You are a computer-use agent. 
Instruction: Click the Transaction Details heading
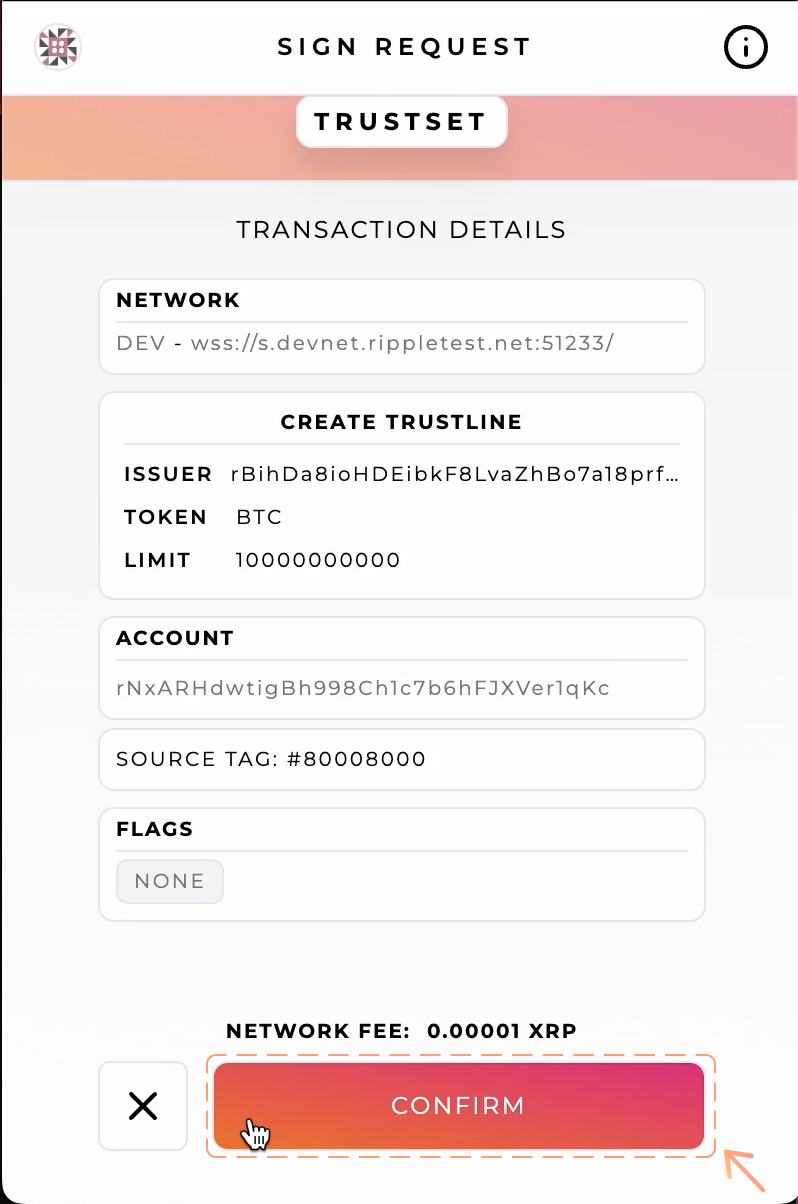point(401,230)
